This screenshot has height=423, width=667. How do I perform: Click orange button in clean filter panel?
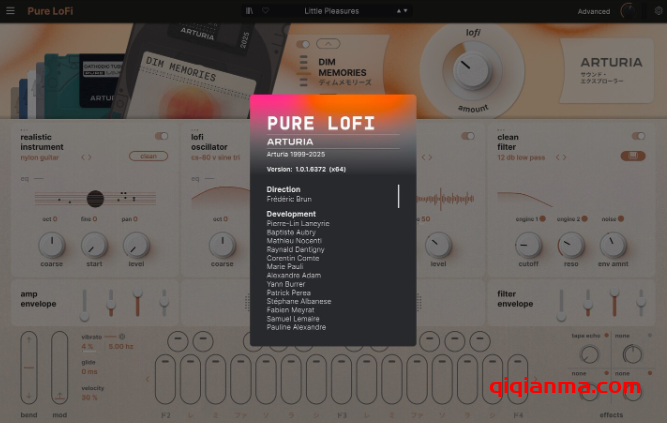coord(633,156)
